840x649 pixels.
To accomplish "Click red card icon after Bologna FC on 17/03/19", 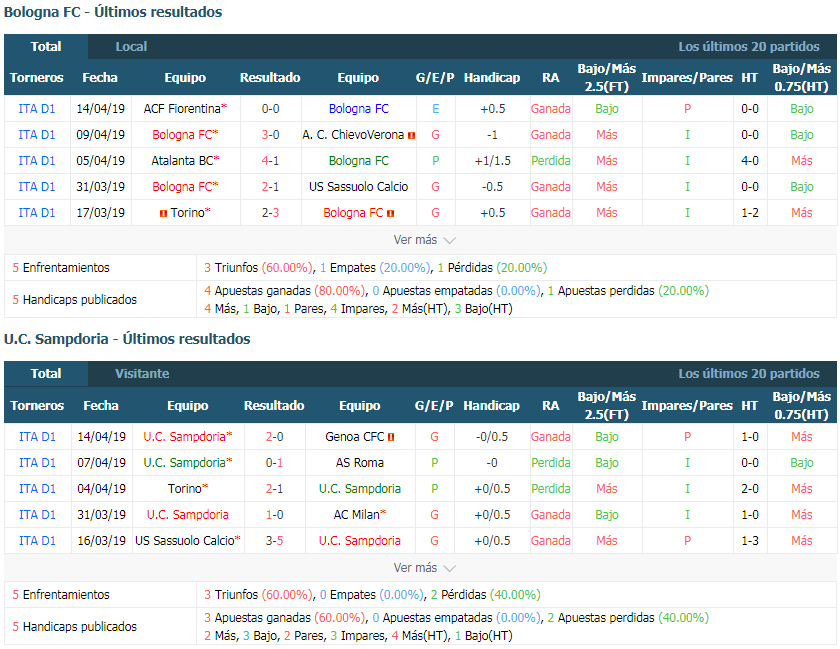I will point(391,213).
